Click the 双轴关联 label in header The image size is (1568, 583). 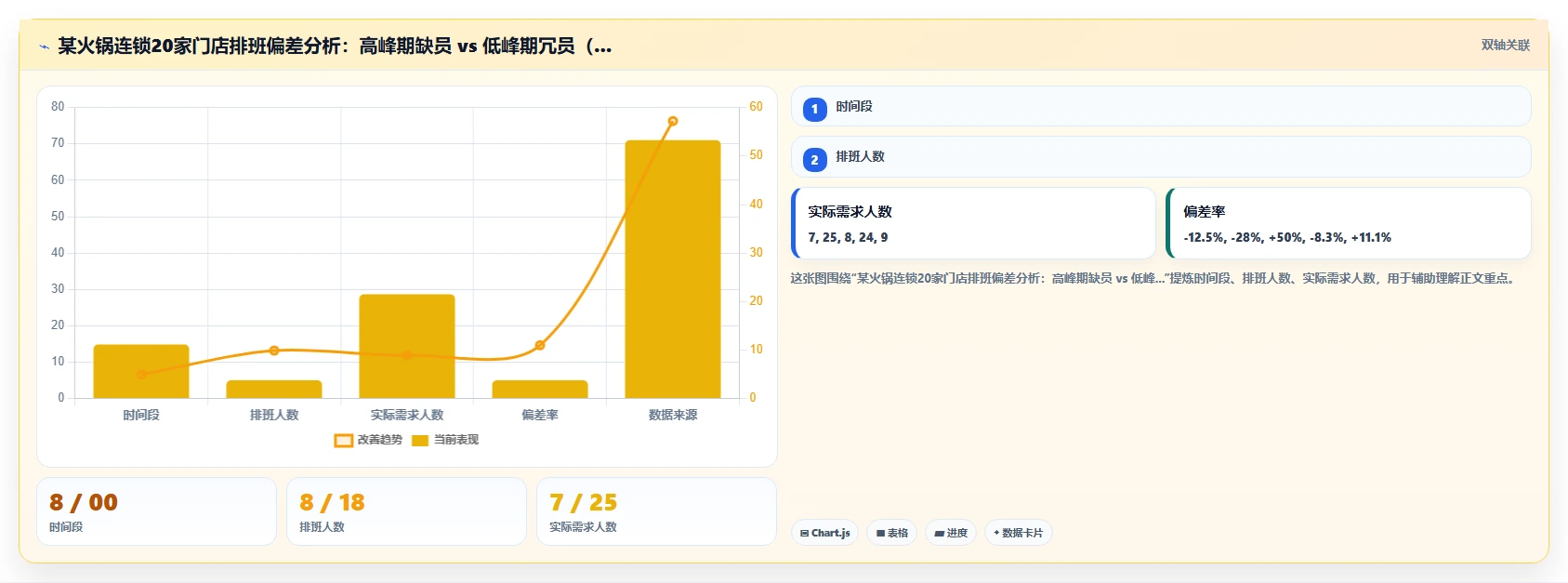tap(1505, 46)
